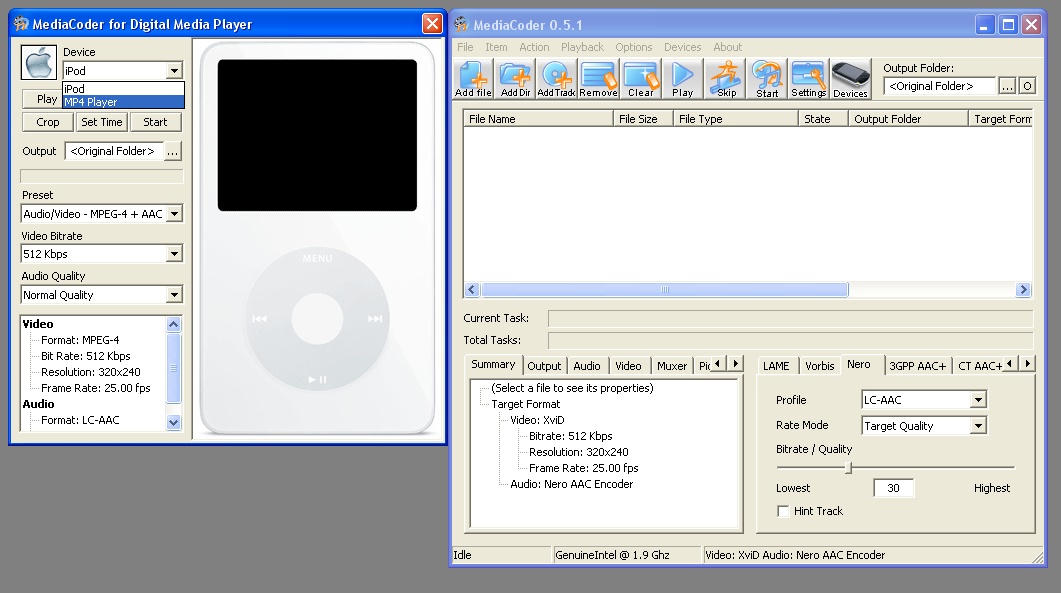This screenshot has width=1061, height=593.
Task: Click the Add Dir toolbar icon
Action: click(515, 79)
